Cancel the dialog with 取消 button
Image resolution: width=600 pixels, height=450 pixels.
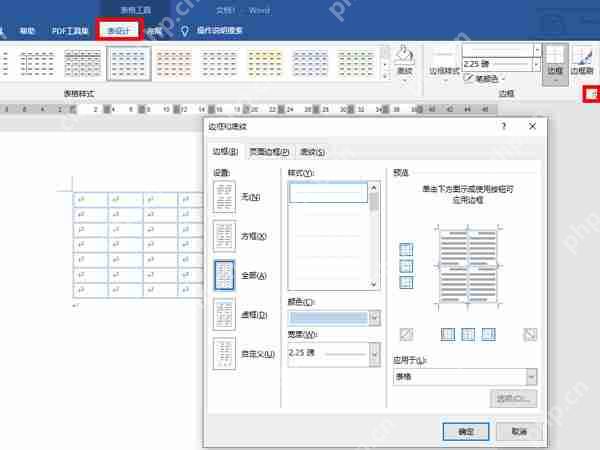(519, 432)
